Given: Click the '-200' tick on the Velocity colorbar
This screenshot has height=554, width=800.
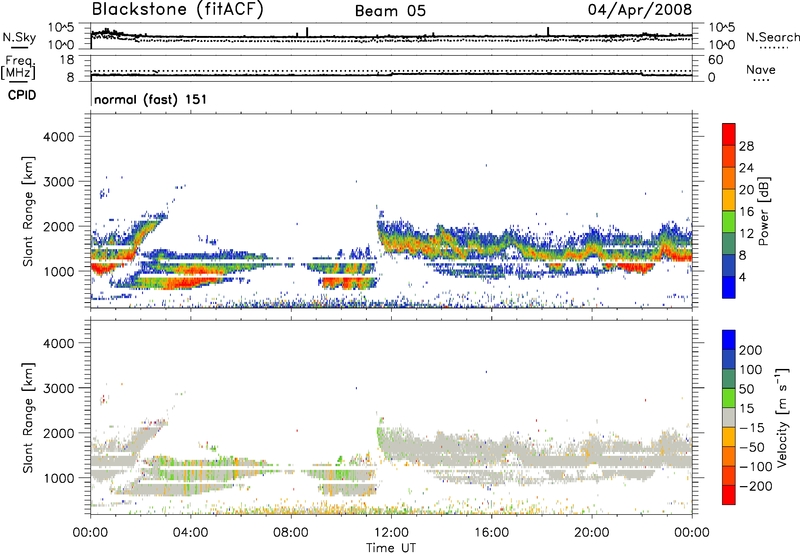Looking at the screenshot, I should point(756,486).
